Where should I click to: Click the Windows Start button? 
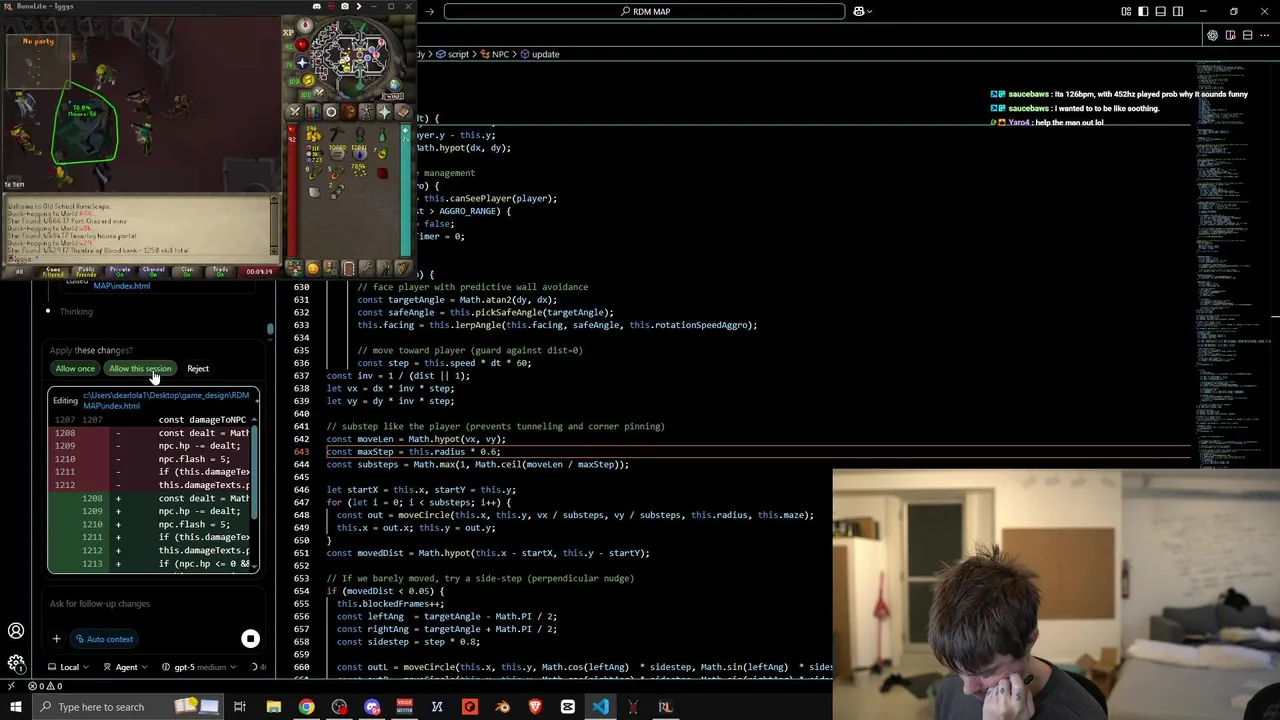(14, 707)
